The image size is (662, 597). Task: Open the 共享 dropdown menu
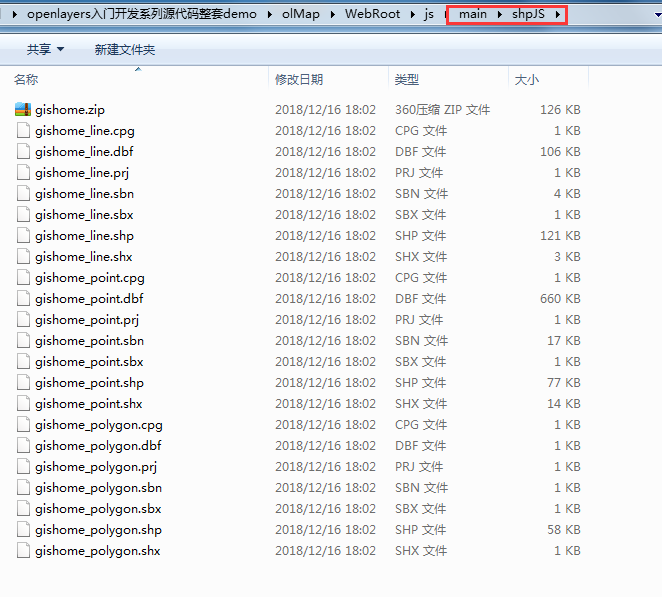point(45,49)
